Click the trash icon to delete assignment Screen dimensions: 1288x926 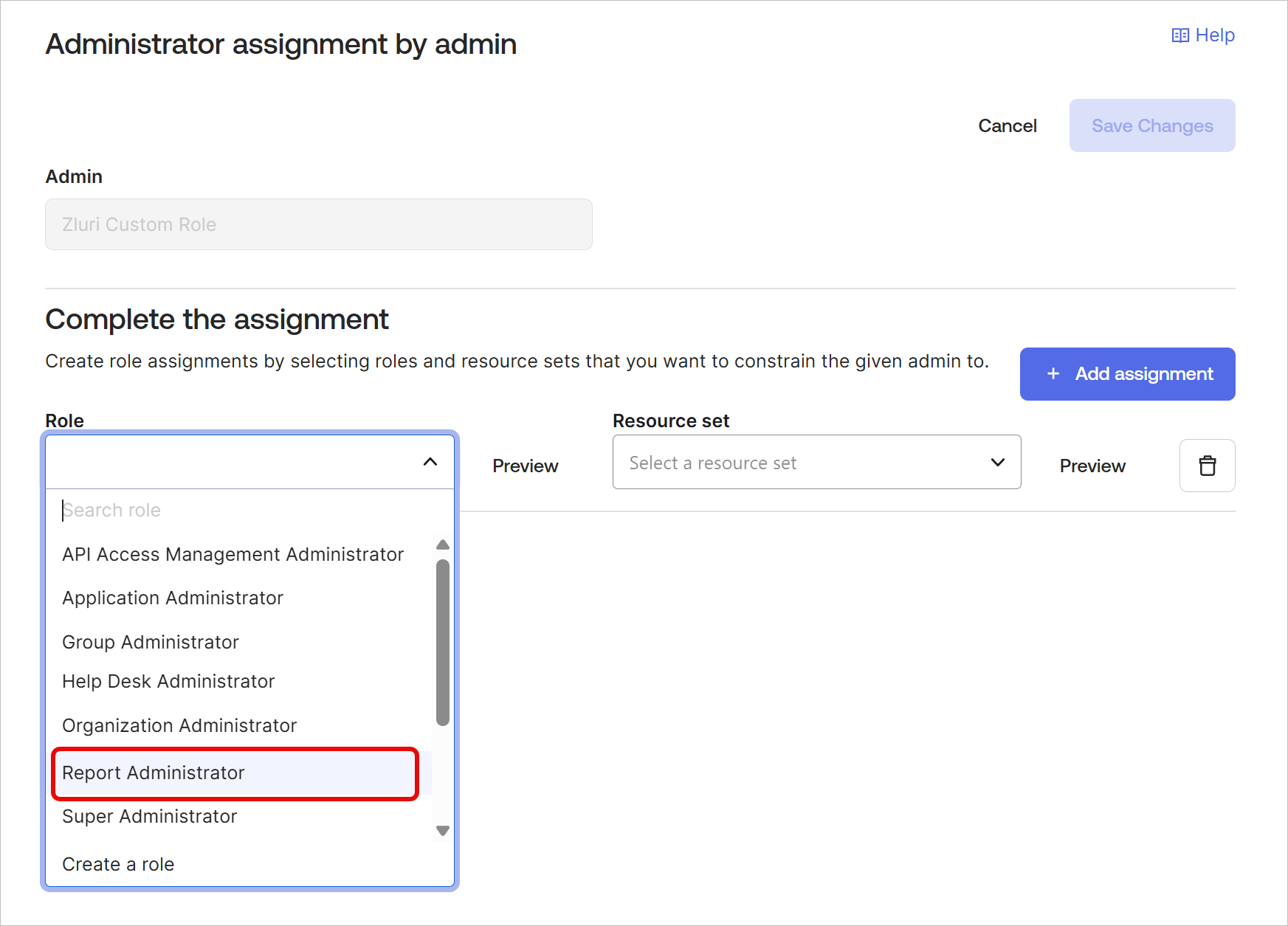[1208, 466]
